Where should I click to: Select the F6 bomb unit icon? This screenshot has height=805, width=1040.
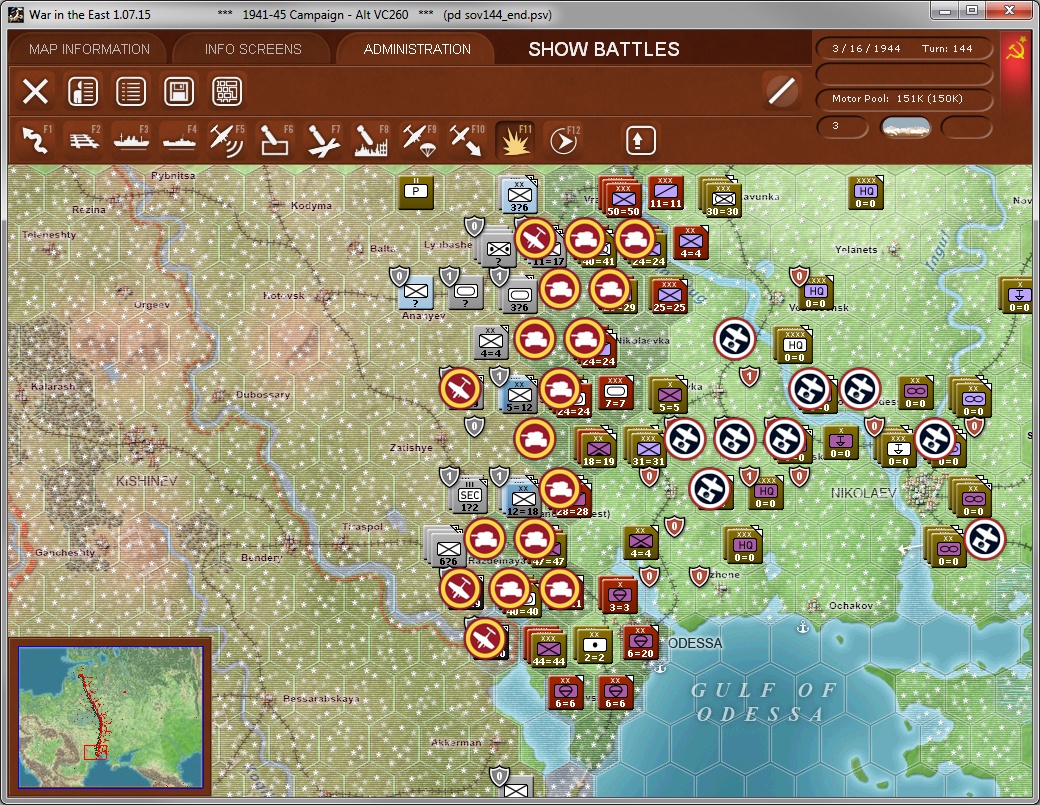[275, 140]
